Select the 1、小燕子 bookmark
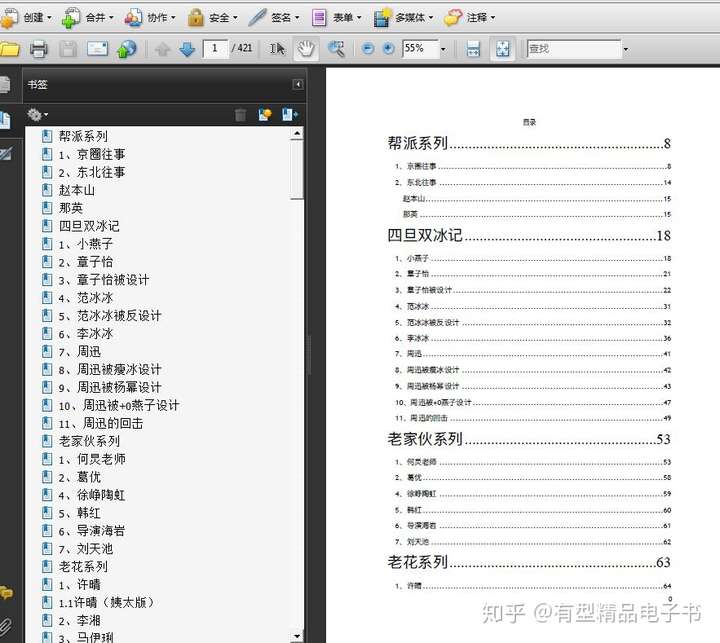The image size is (720, 643). pos(85,244)
